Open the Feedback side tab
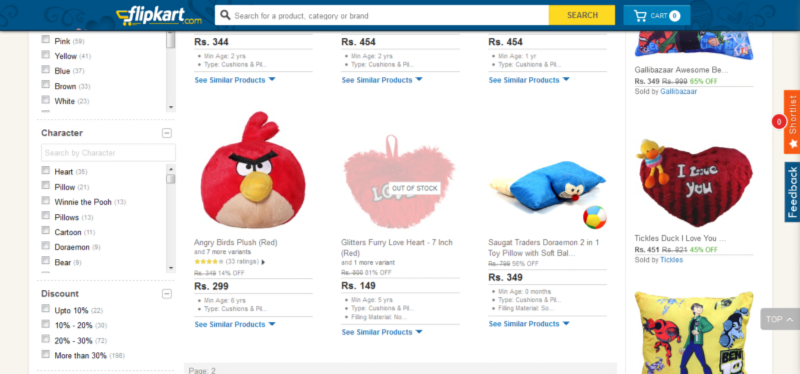Viewport: 800px width, 374px height. (792, 192)
